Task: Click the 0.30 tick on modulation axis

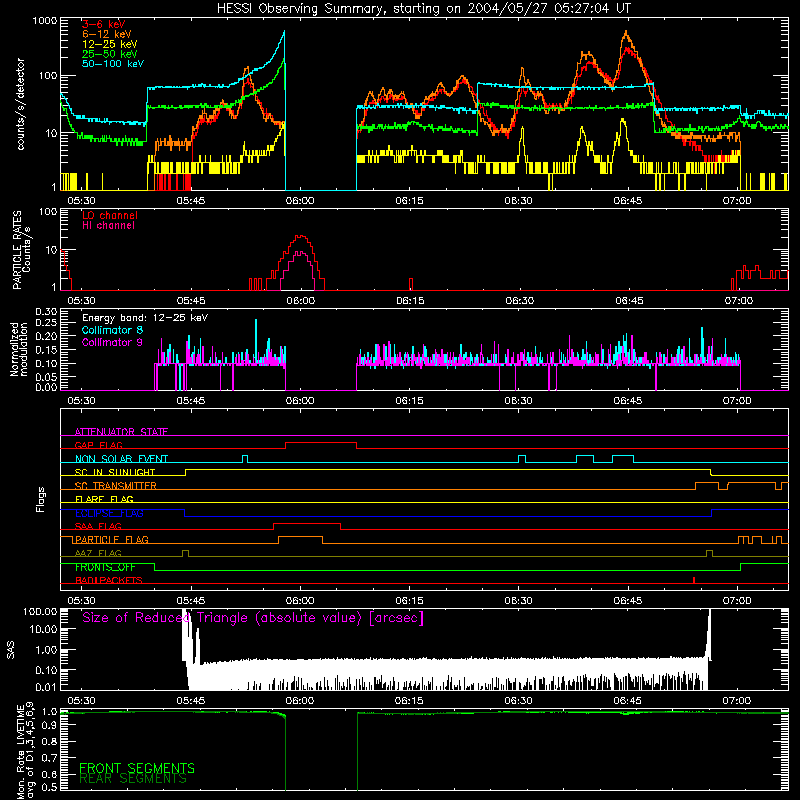Action: click(46, 312)
